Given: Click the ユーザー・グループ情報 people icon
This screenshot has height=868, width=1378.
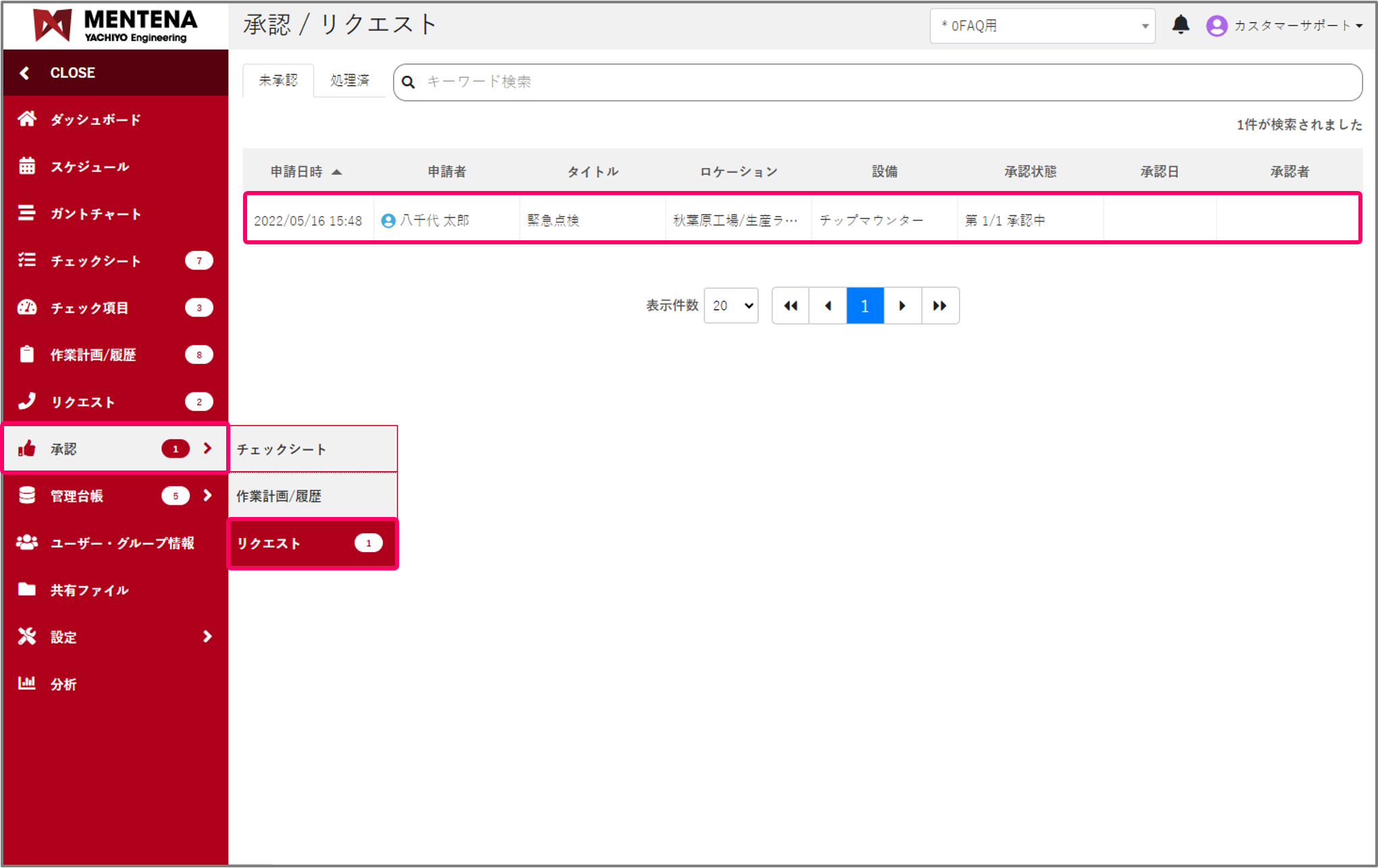Looking at the screenshot, I should pyautogui.click(x=27, y=543).
